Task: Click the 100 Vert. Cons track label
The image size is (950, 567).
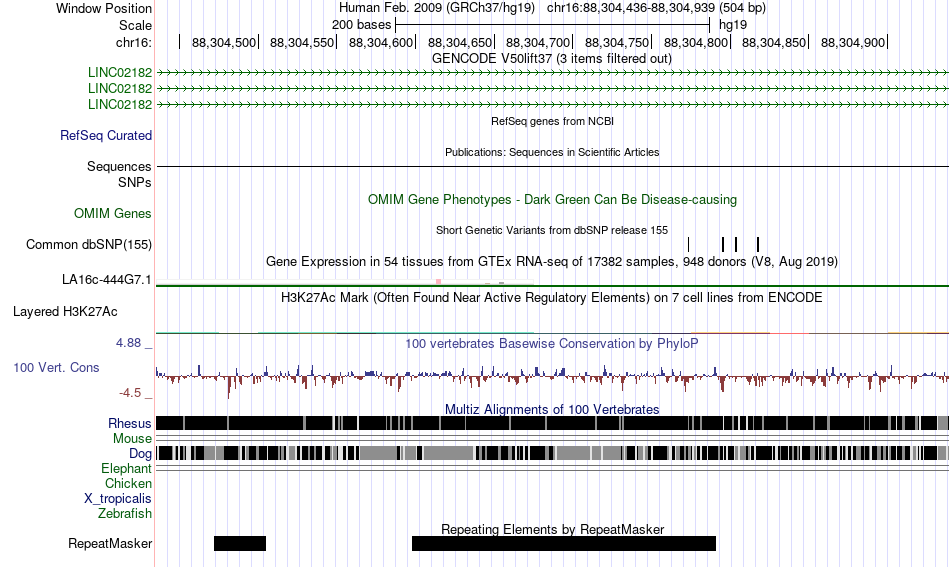Action: coord(56,368)
